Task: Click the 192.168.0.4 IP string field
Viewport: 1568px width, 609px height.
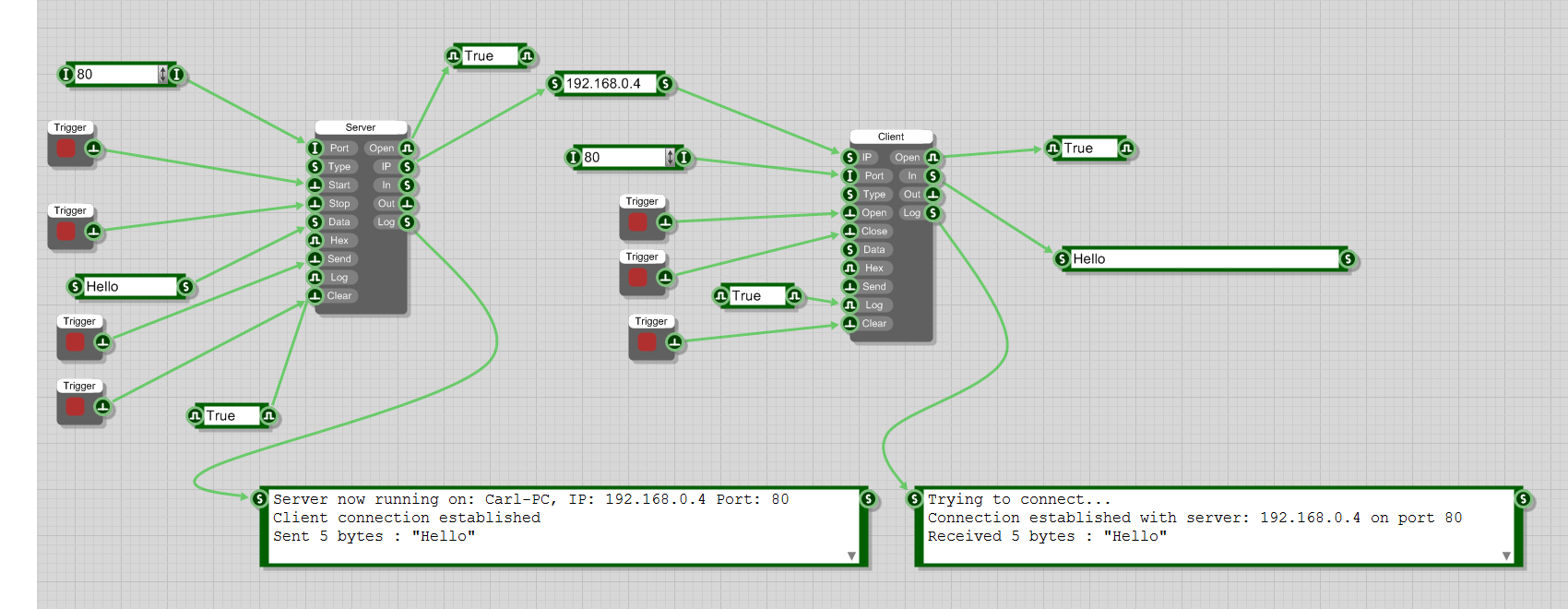Action: click(x=609, y=84)
